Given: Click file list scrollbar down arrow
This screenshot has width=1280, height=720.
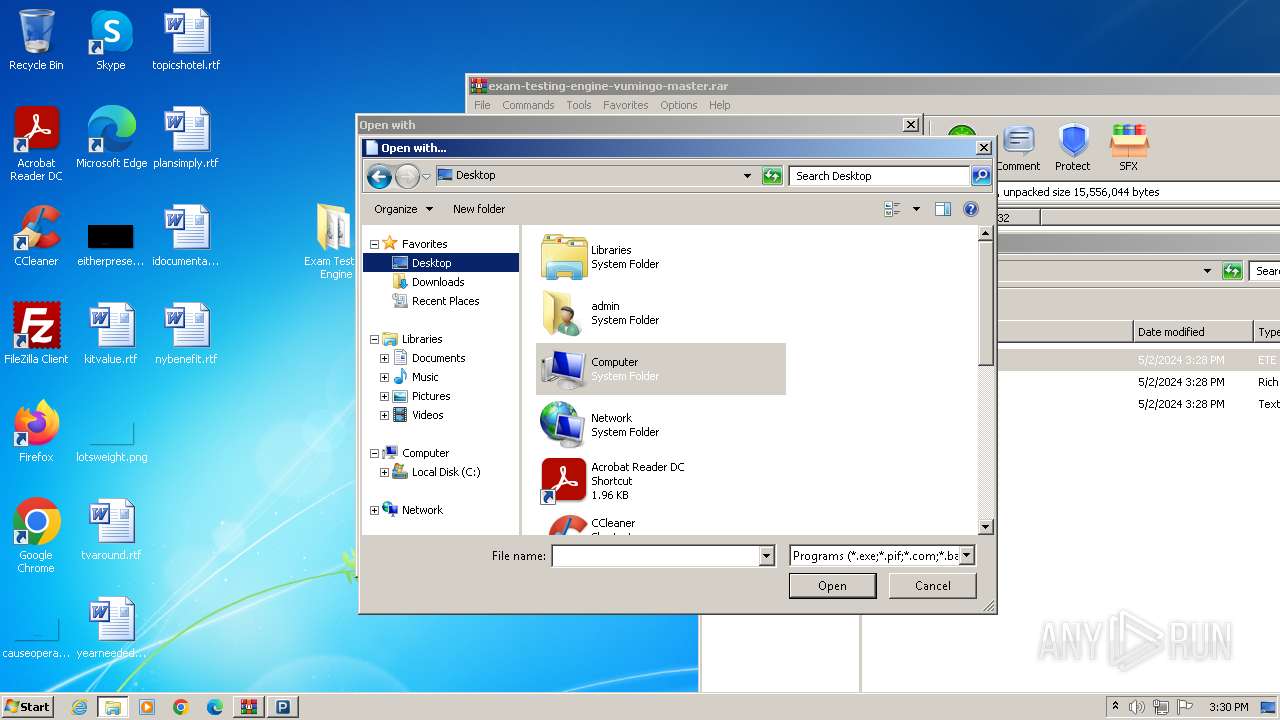Looking at the screenshot, I should [x=985, y=527].
